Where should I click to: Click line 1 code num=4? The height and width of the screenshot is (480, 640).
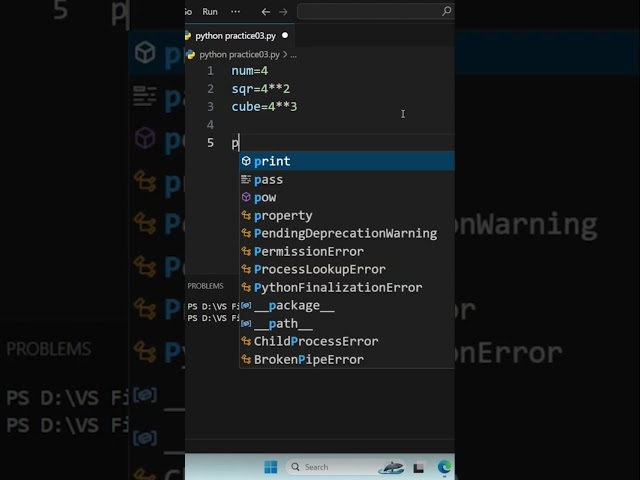tap(250, 71)
